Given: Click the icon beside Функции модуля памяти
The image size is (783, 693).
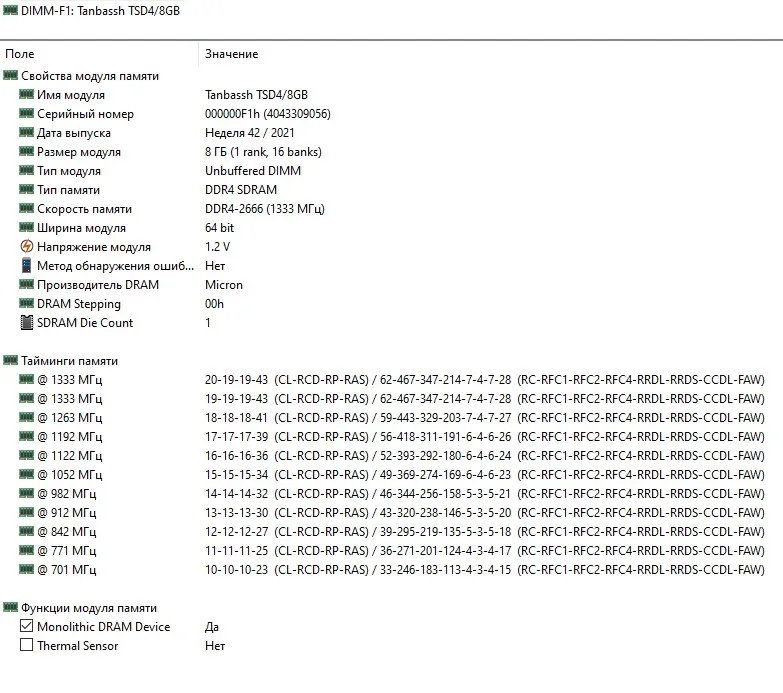Looking at the screenshot, I should [10, 608].
